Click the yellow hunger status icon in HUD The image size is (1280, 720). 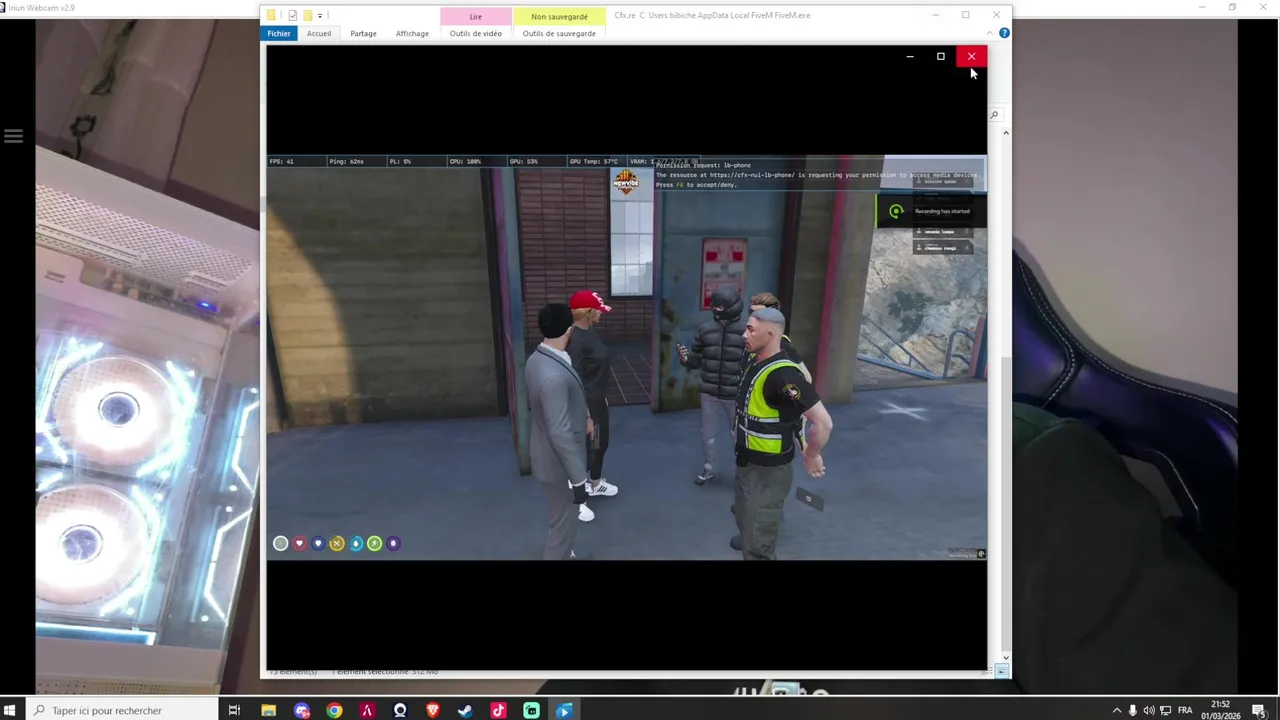(337, 543)
